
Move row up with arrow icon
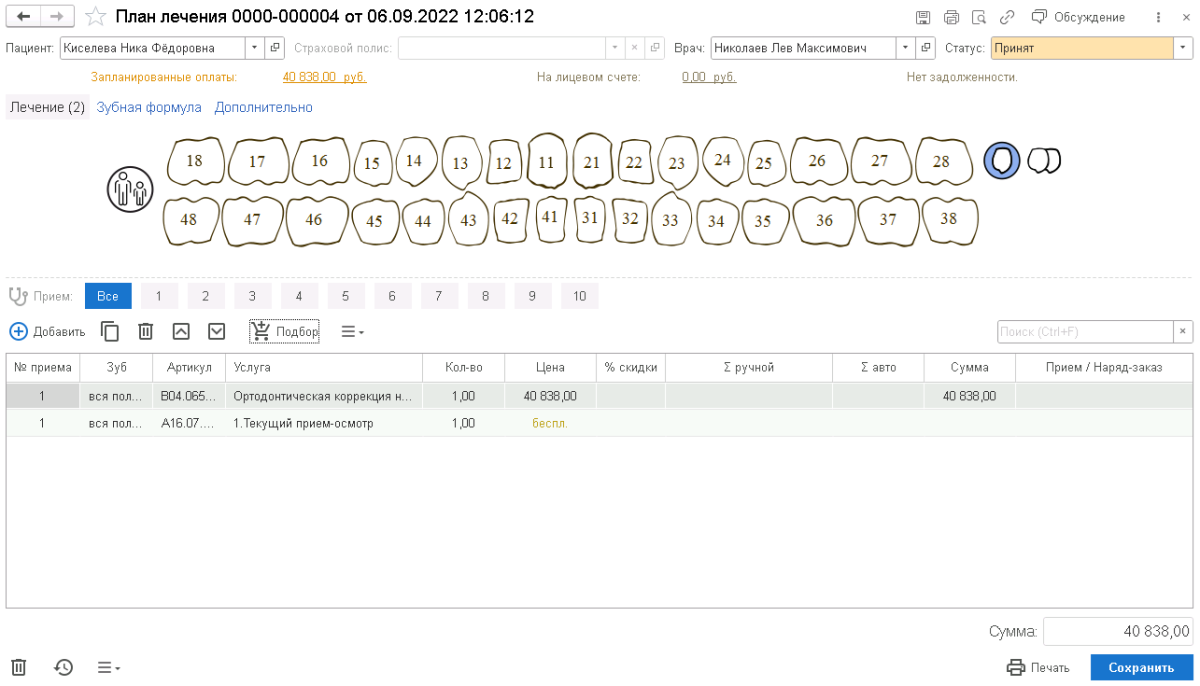pyautogui.click(x=181, y=331)
